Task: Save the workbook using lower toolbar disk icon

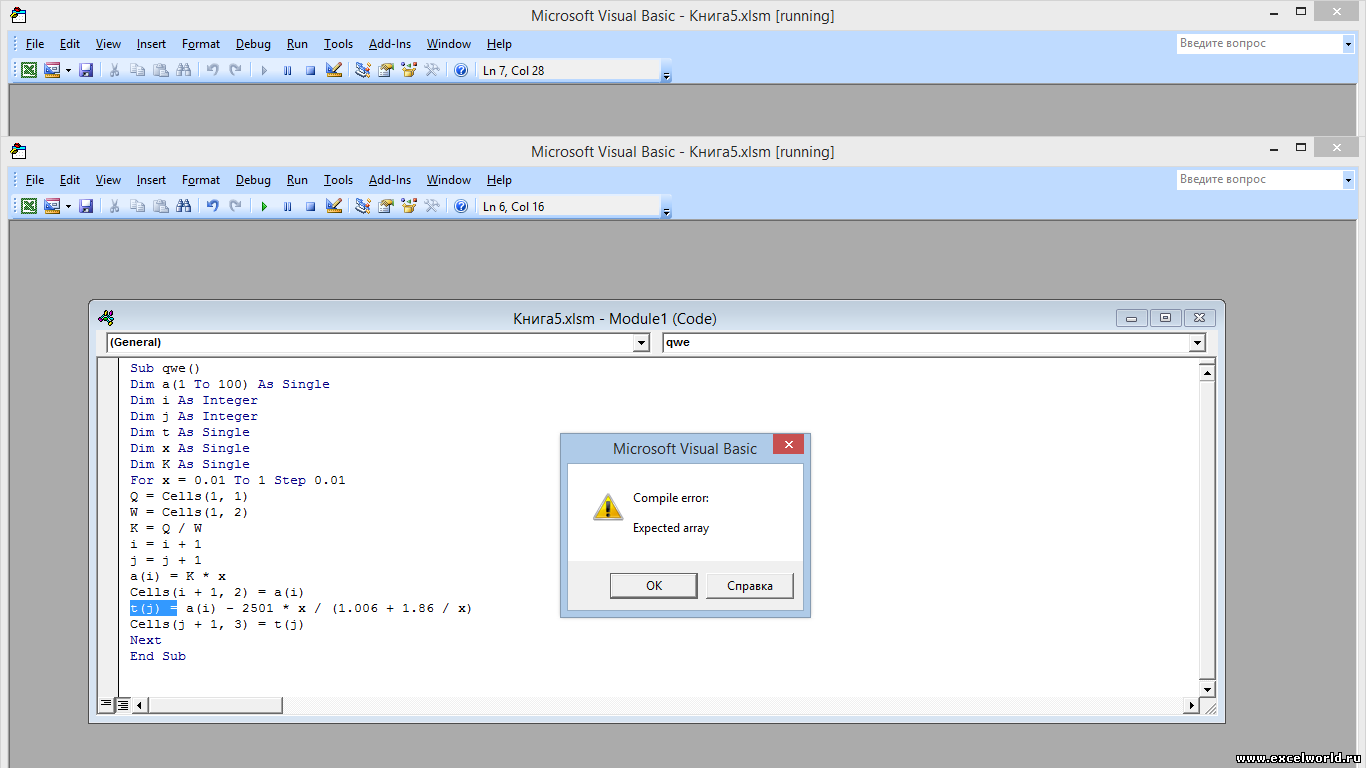Action: click(86, 207)
